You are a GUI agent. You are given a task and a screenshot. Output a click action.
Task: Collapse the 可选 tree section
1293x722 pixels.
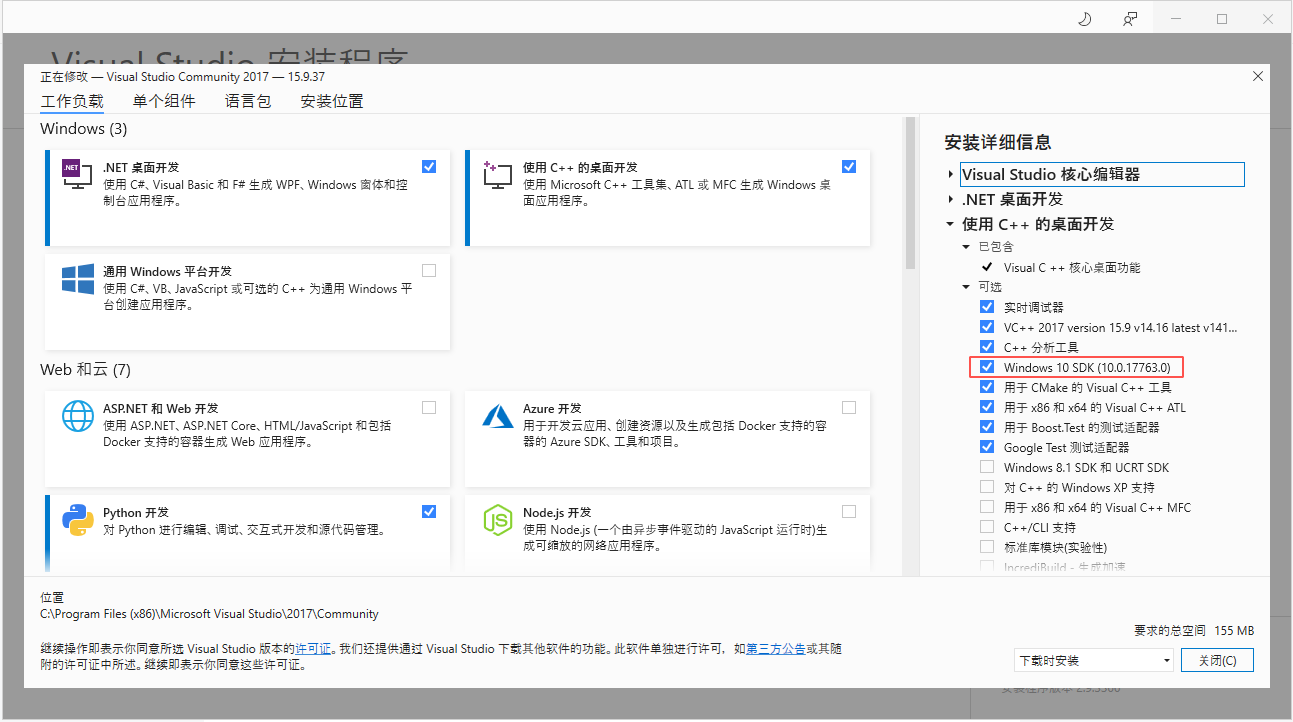pos(966,286)
